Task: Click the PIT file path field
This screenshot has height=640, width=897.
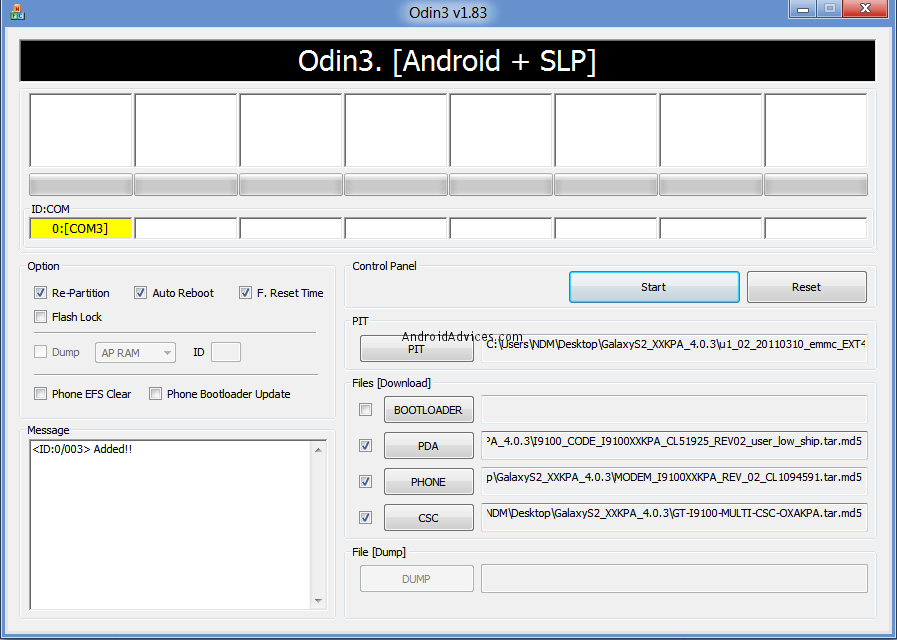Action: pyautogui.click(x=674, y=348)
